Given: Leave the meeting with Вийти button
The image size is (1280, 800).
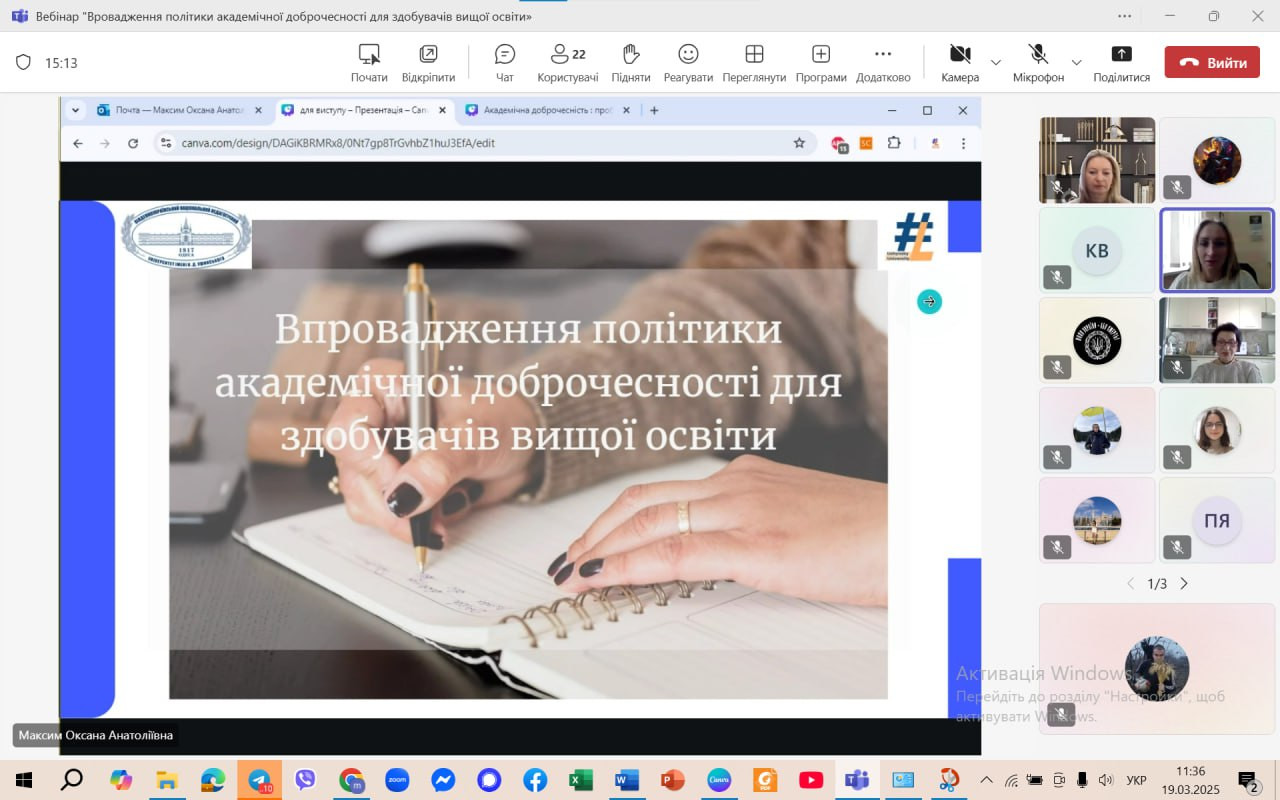Looking at the screenshot, I should click(x=1211, y=62).
